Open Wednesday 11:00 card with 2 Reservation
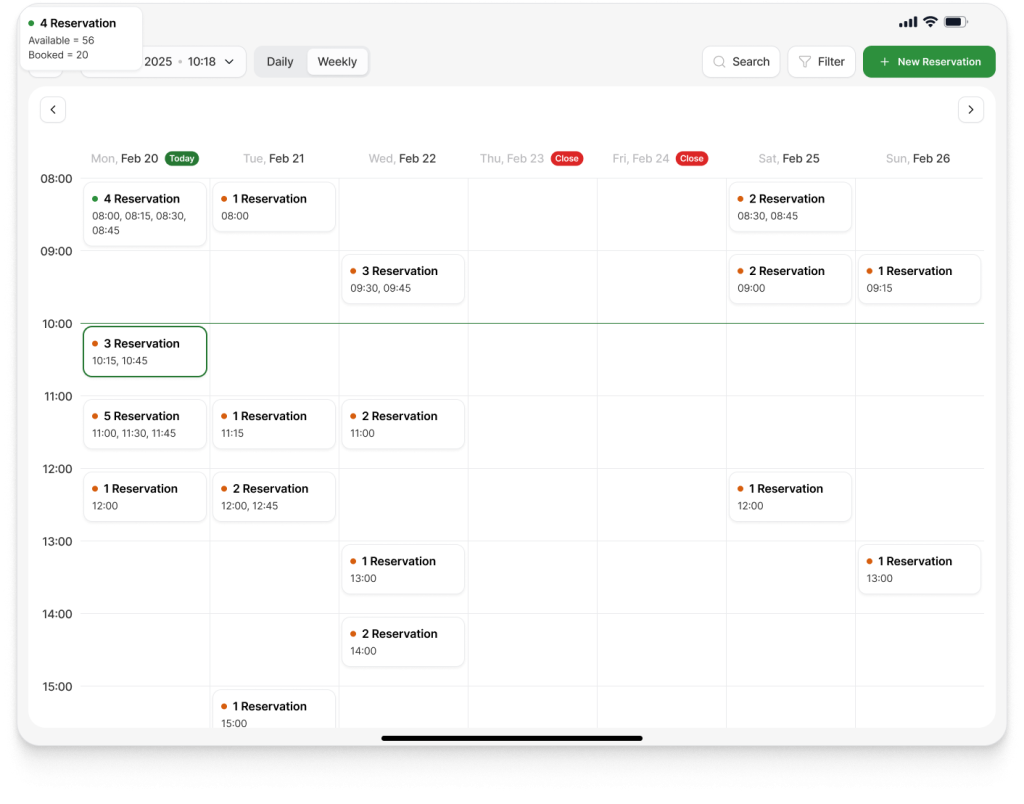Image resolution: width=1024 pixels, height=804 pixels. tap(403, 425)
